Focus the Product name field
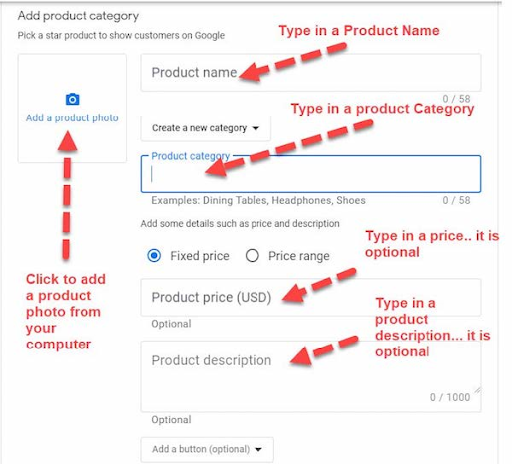 coord(311,72)
